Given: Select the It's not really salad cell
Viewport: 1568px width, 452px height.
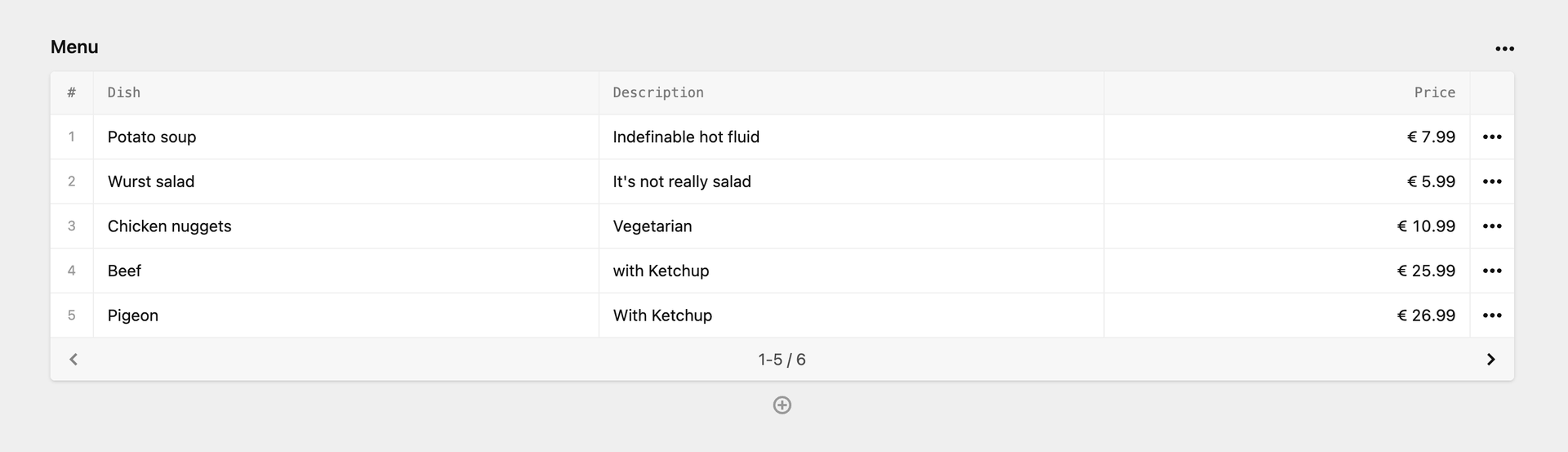Looking at the screenshot, I should (x=851, y=181).
